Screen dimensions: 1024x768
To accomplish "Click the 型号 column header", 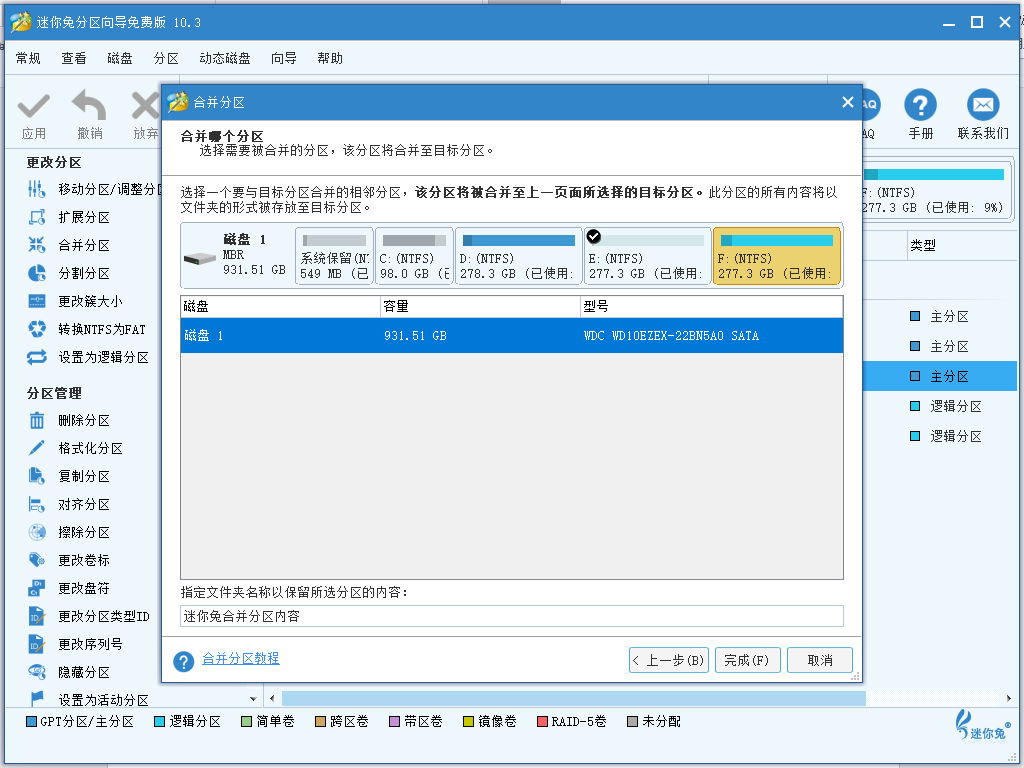I will 712,306.
